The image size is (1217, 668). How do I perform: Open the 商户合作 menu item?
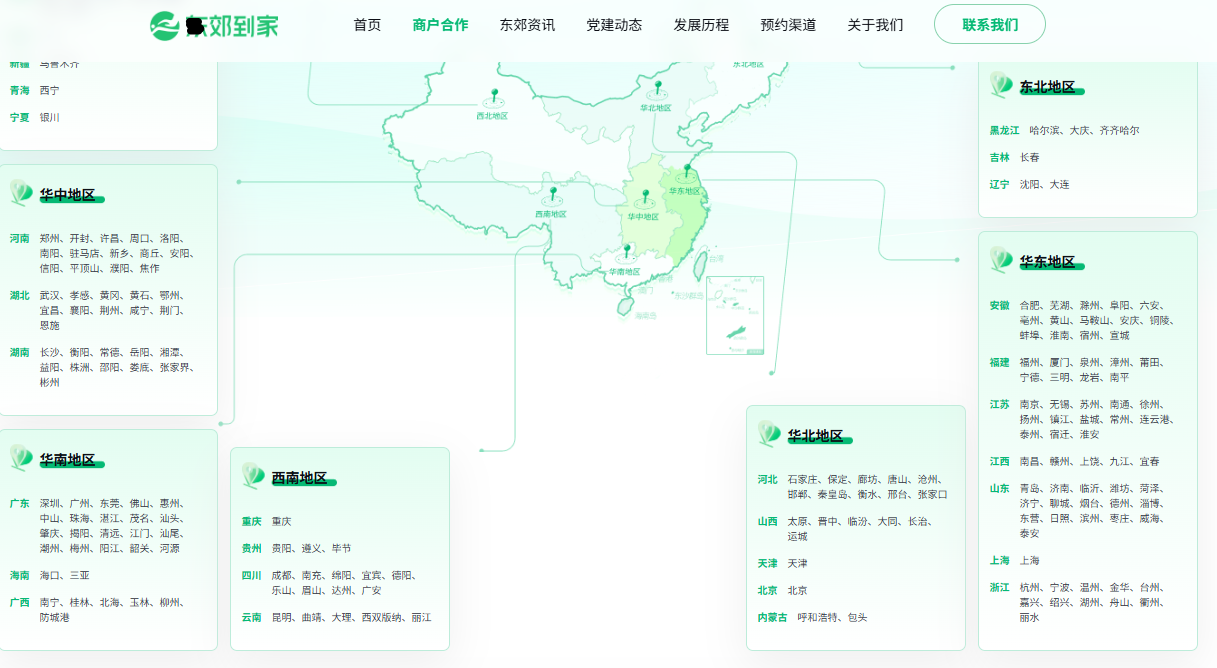(440, 25)
